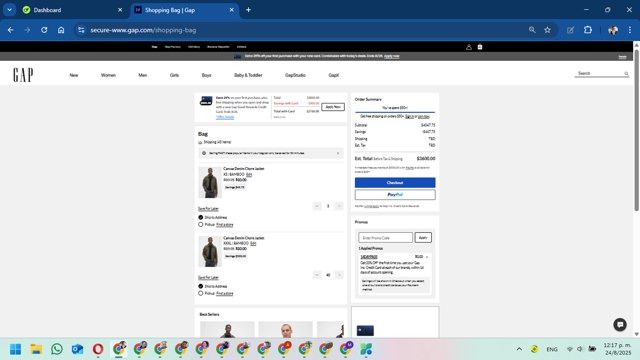This screenshot has width=640, height=360.
Task: Dismiss the bag reservation notice
Action: [338, 153]
